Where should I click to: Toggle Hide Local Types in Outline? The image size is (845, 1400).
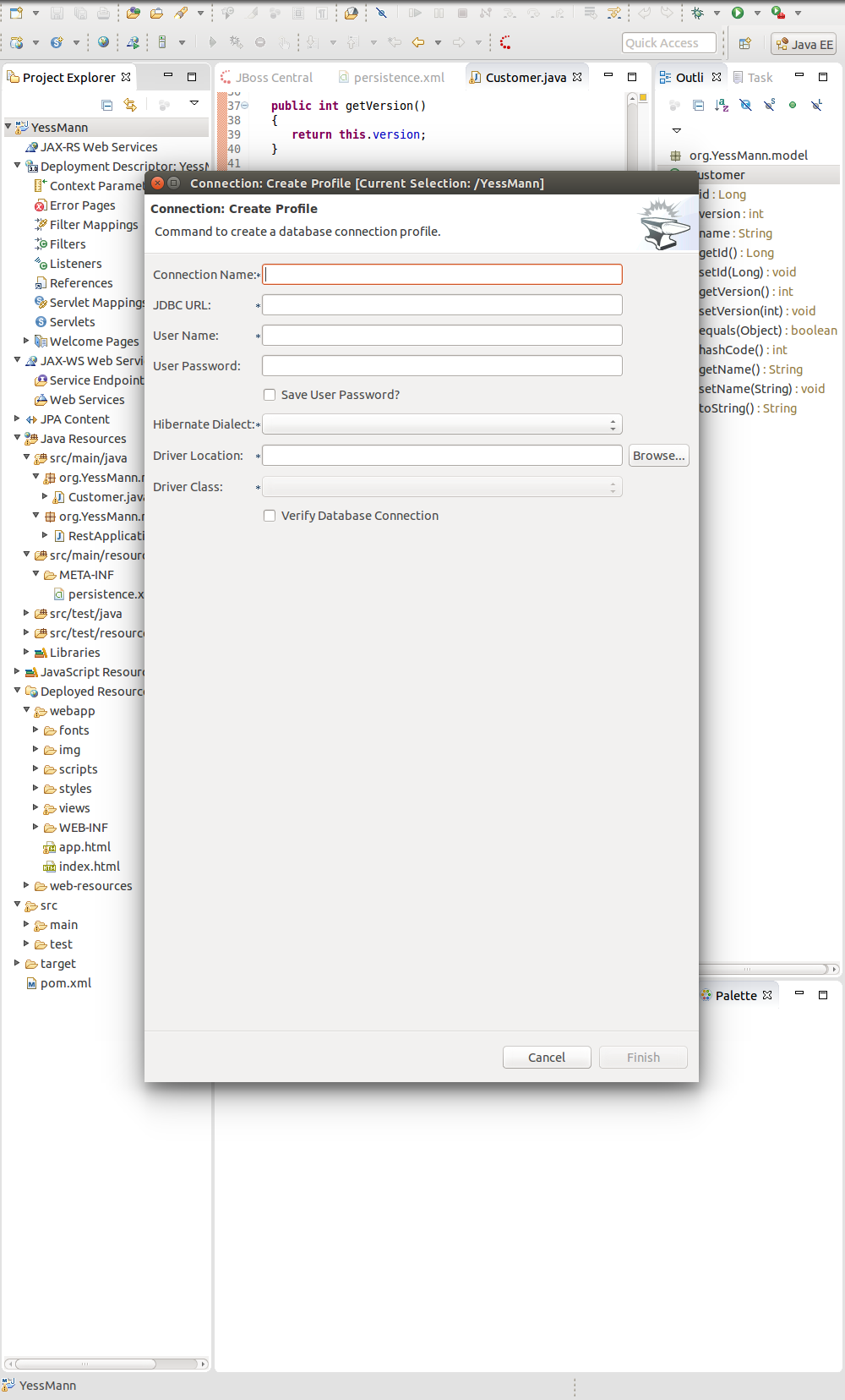[x=816, y=105]
